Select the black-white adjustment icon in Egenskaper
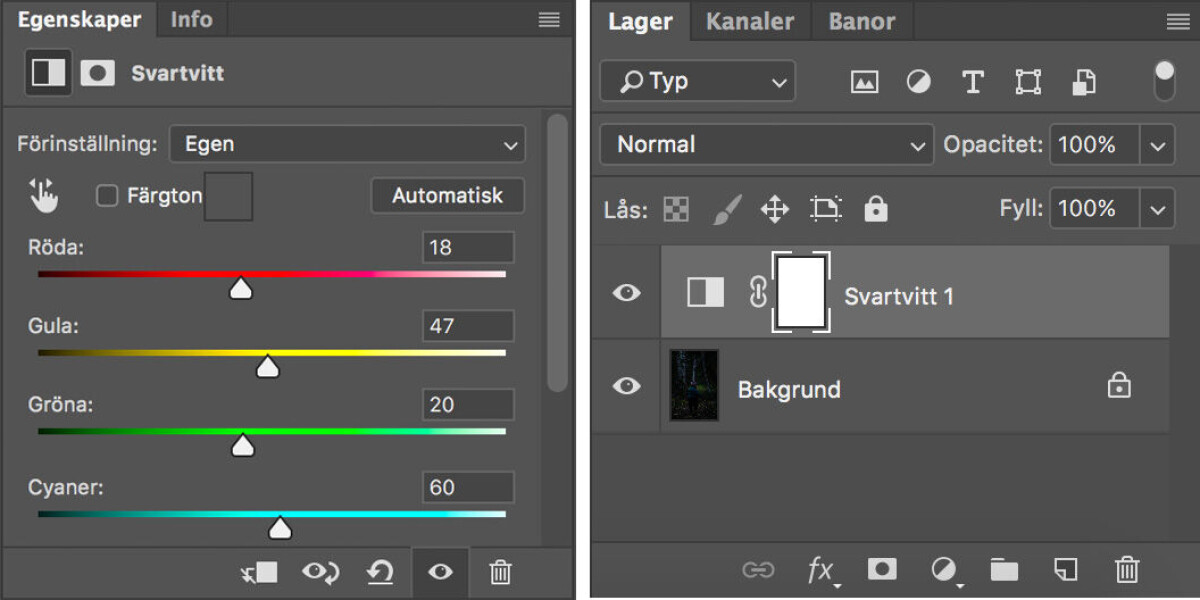The height and width of the screenshot is (600, 1200). click(x=48, y=73)
